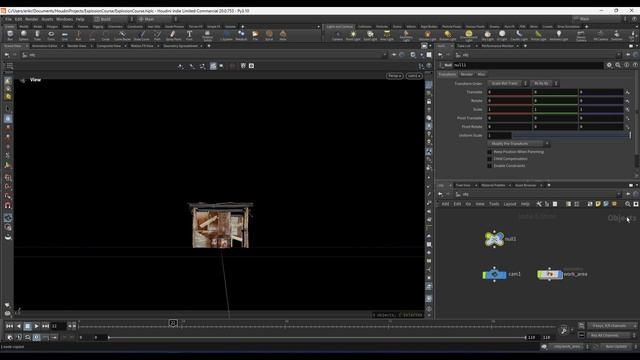This screenshot has width=640, height=360.
Task: Open the Misc parameter tab
Action: [x=481, y=74]
